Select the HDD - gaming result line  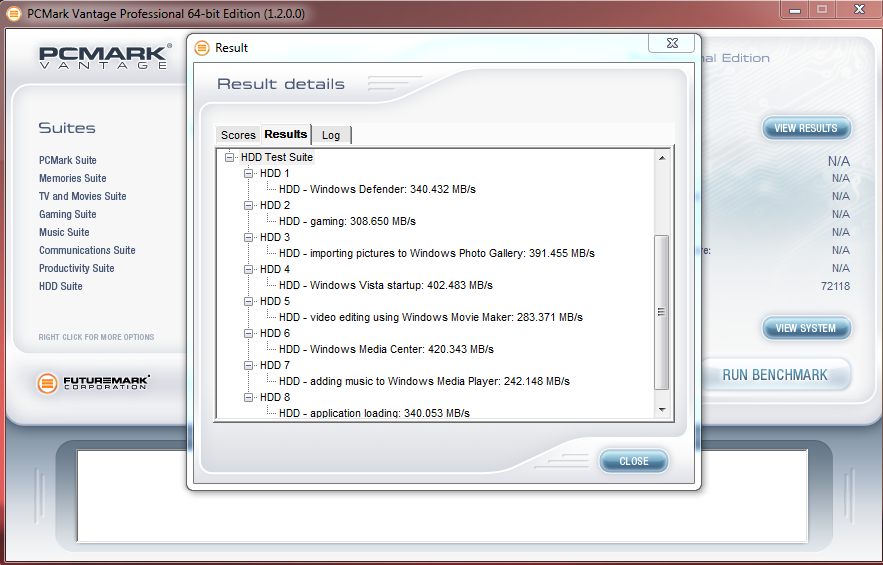coord(347,221)
